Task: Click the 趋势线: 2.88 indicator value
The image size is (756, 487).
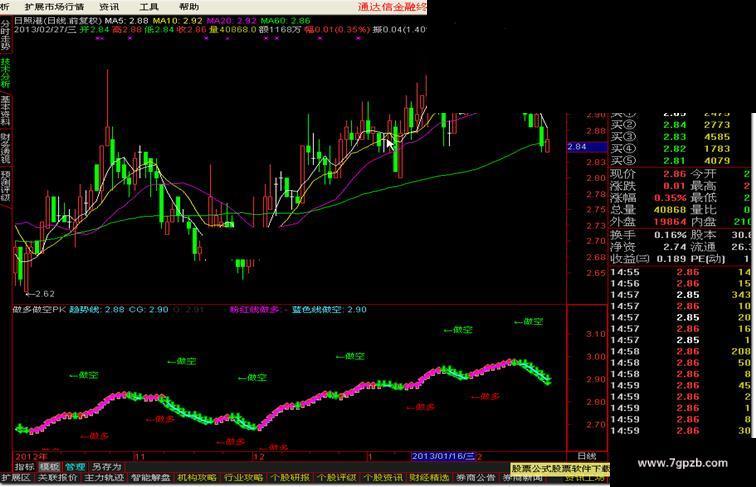Action: coord(96,310)
